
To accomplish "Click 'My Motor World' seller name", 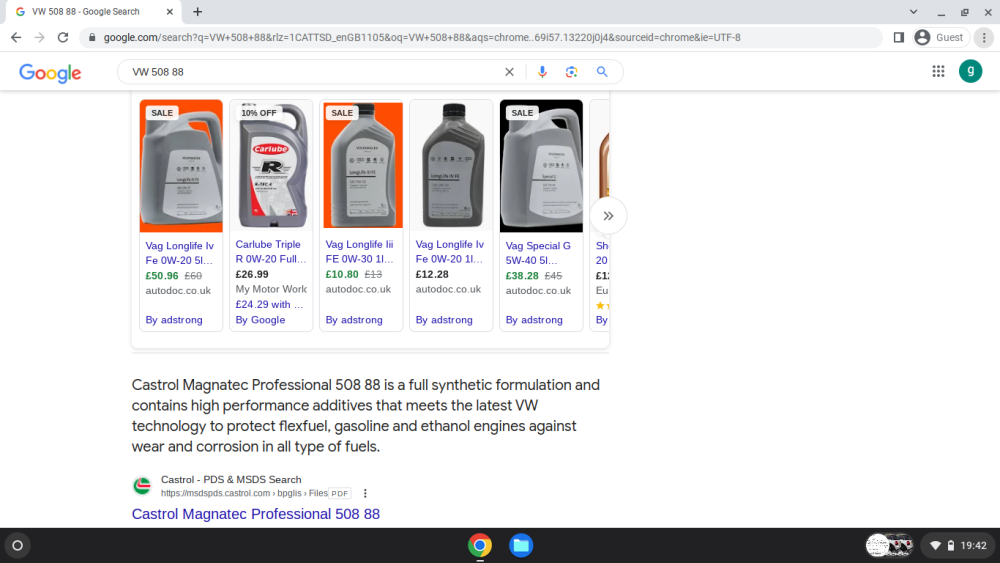I will 271,289.
